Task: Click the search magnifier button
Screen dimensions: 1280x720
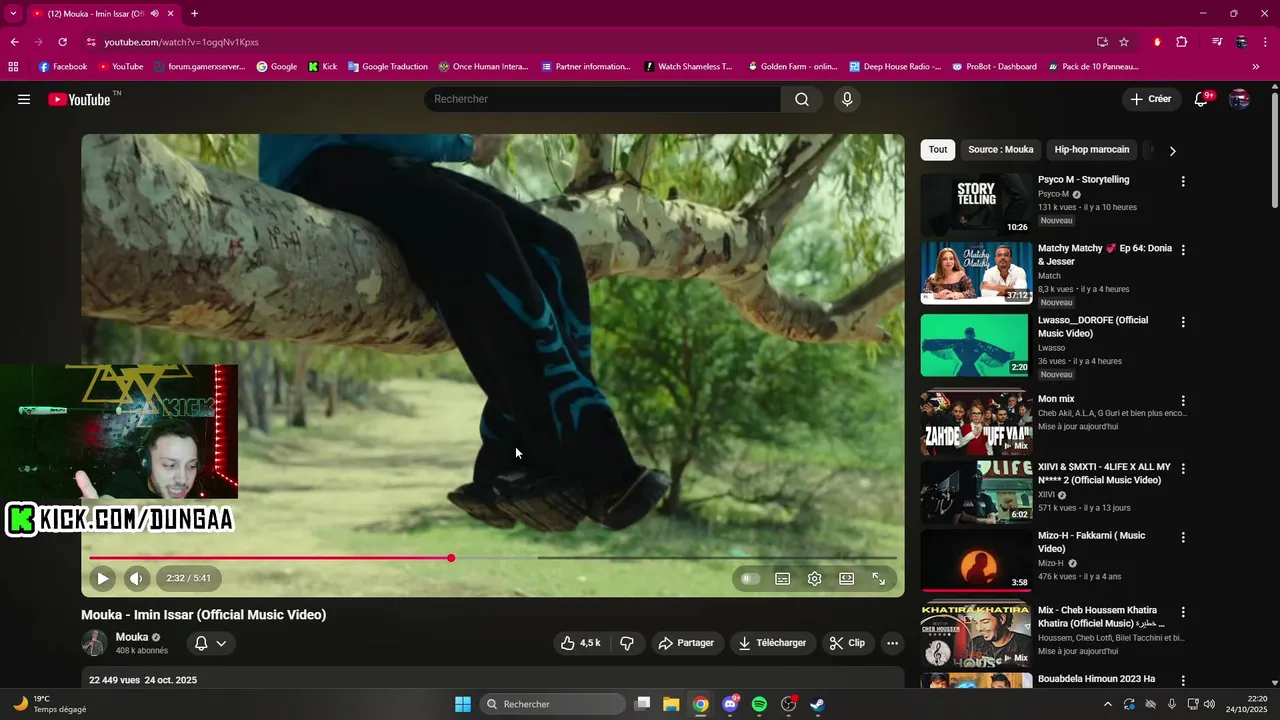Action: point(802,99)
